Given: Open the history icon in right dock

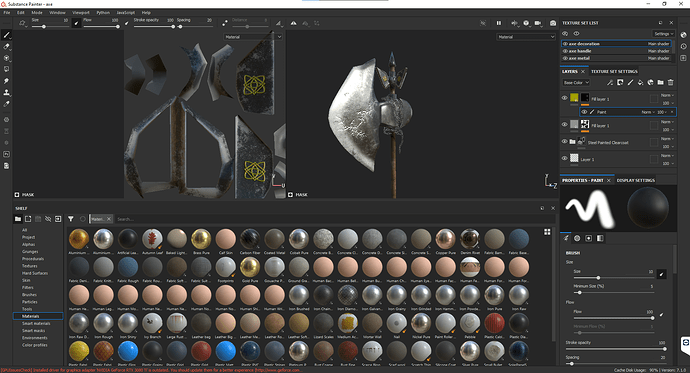Looking at the screenshot, I should 683,46.
